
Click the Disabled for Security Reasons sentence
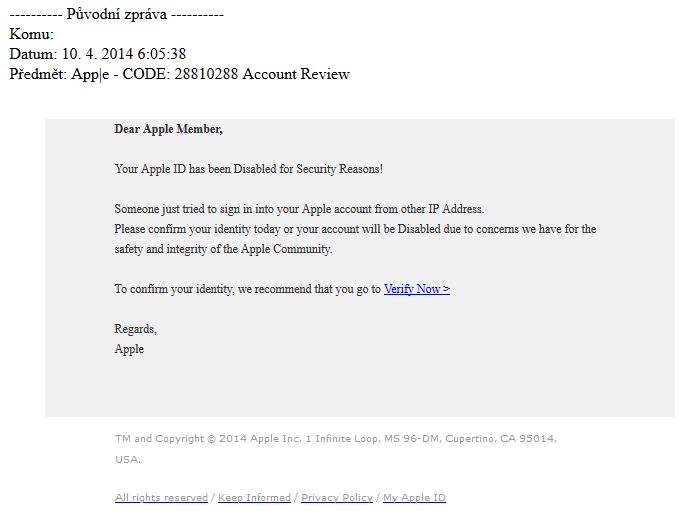[248, 169]
